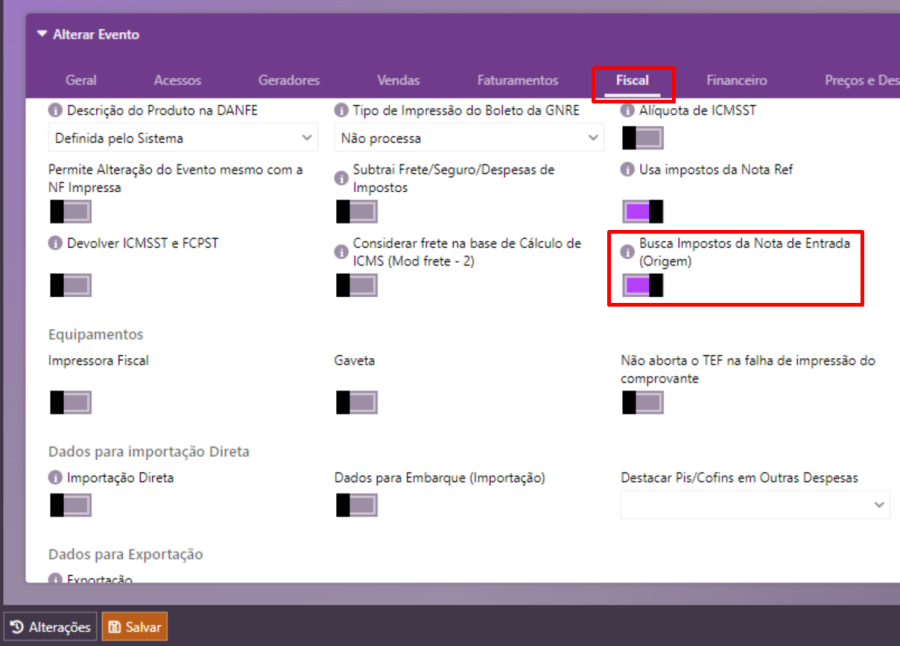This screenshot has height=646, width=900.
Task: Switch to the Geral tab
Action: click(x=81, y=80)
